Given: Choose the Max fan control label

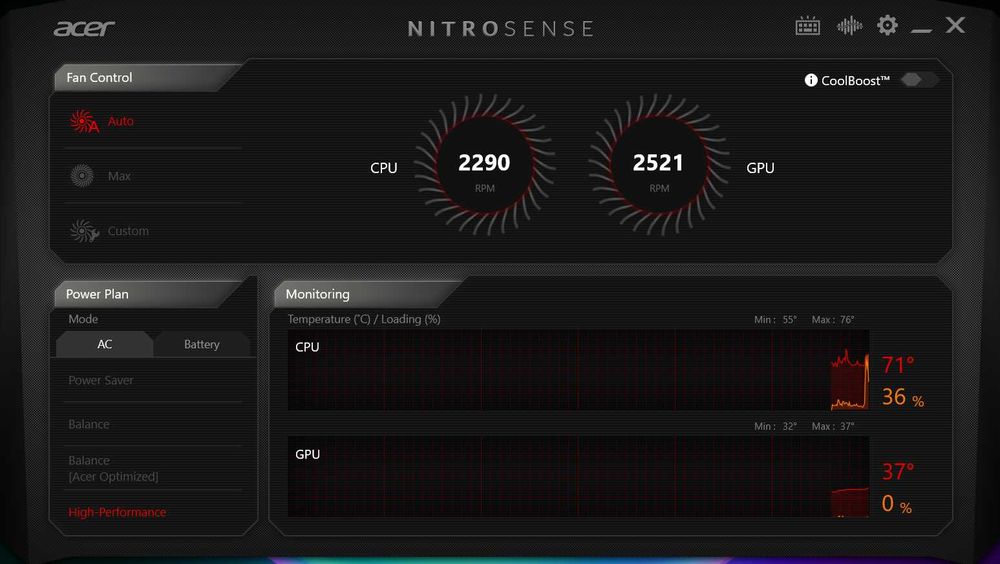Looking at the screenshot, I should tap(119, 176).
